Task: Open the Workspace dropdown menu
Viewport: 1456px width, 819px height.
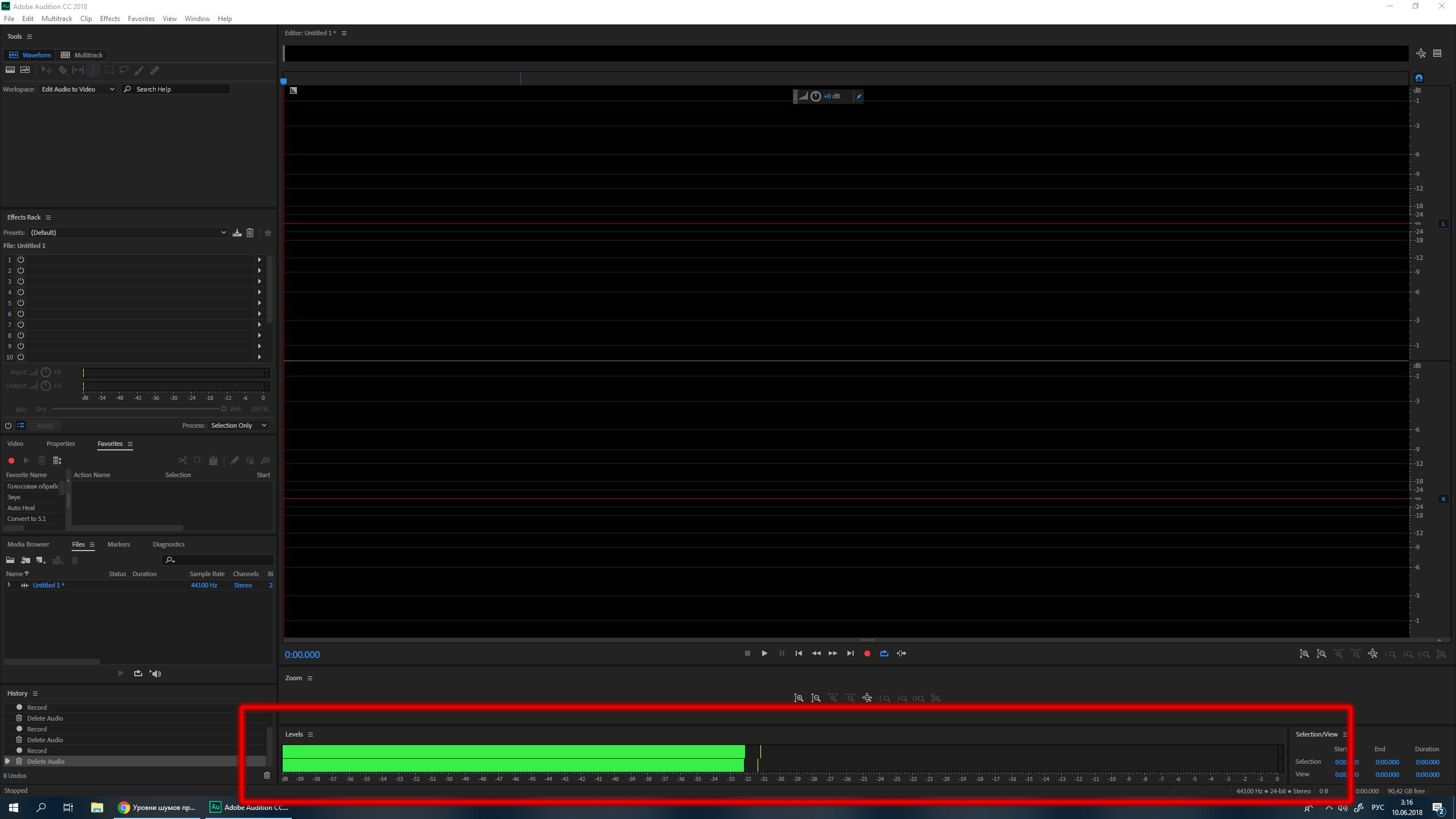Action: coord(78,89)
